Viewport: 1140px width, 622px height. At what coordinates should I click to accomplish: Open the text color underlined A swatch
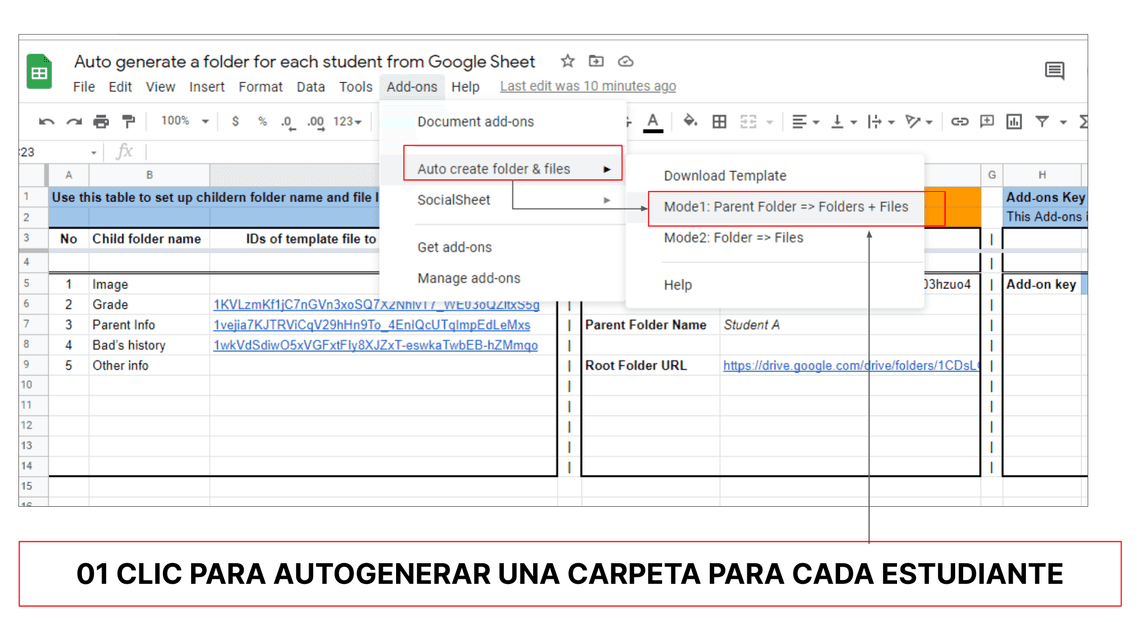(653, 122)
